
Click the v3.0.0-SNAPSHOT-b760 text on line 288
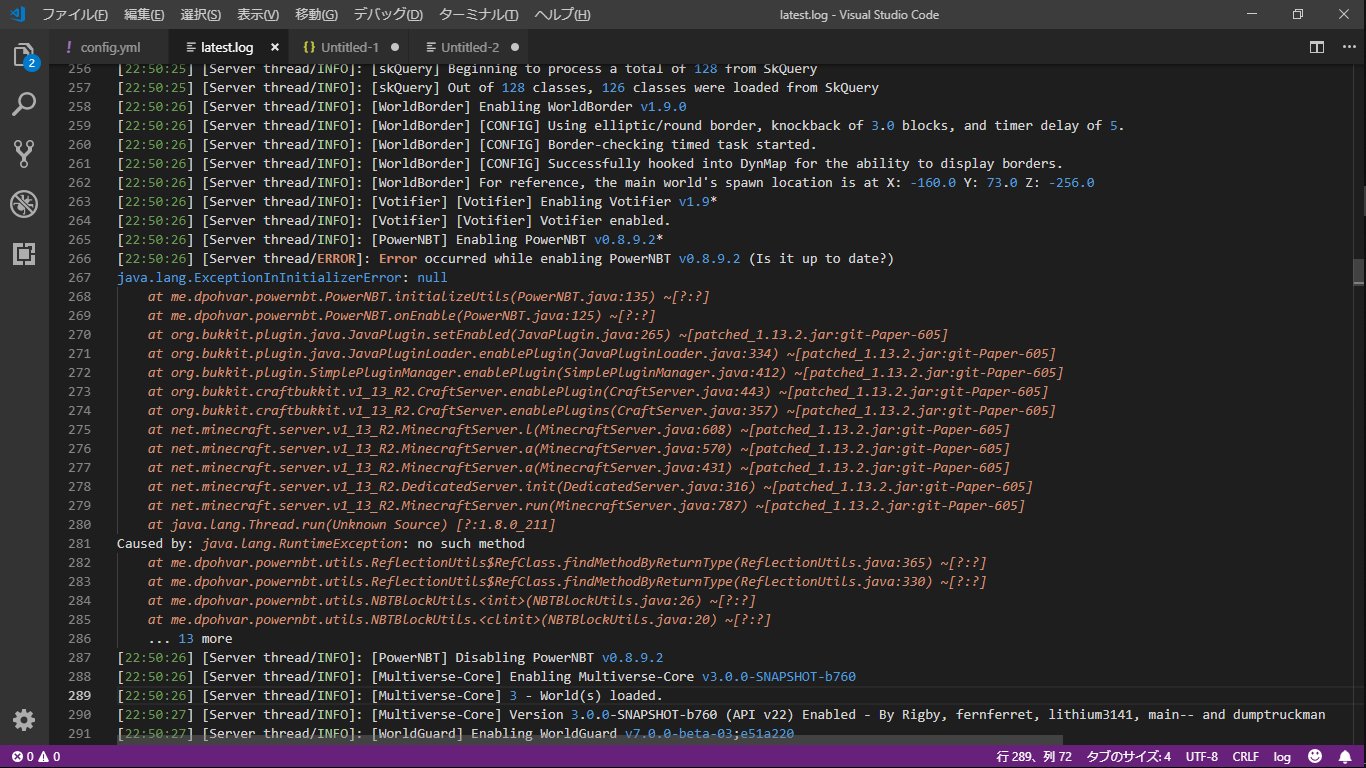pyautogui.click(x=779, y=676)
